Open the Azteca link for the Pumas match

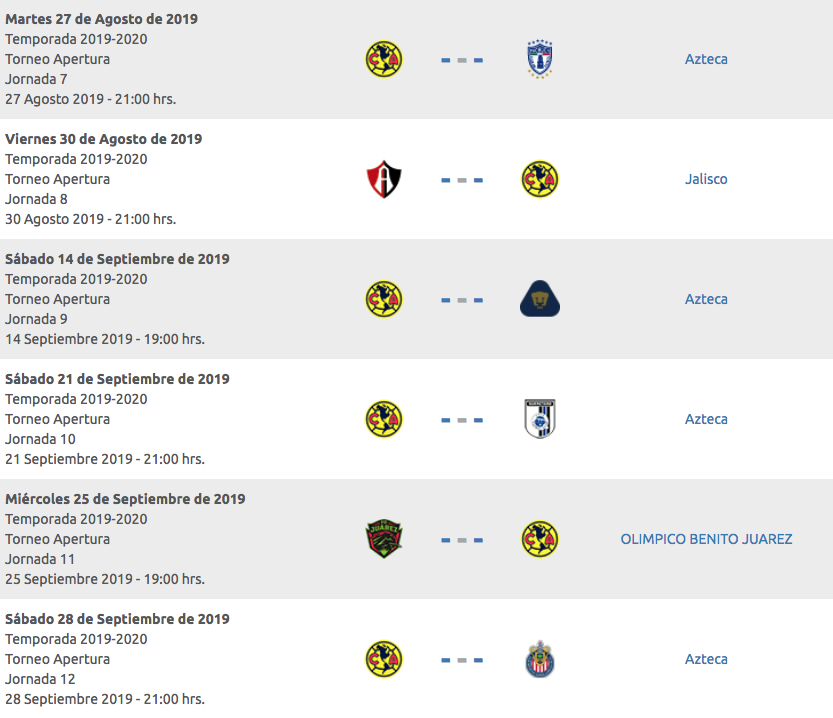pyautogui.click(x=706, y=299)
